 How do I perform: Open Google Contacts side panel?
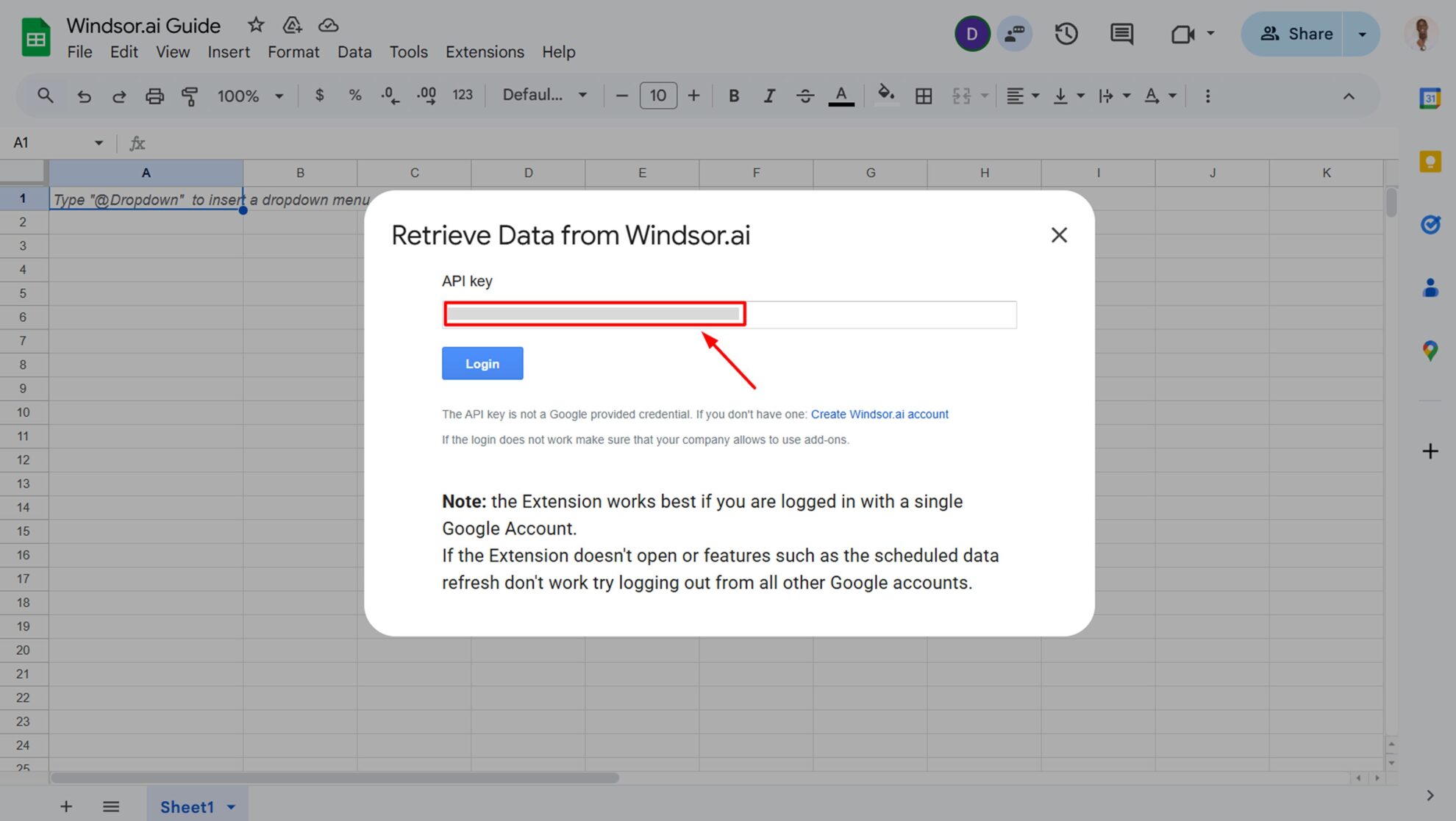click(x=1430, y=287)
